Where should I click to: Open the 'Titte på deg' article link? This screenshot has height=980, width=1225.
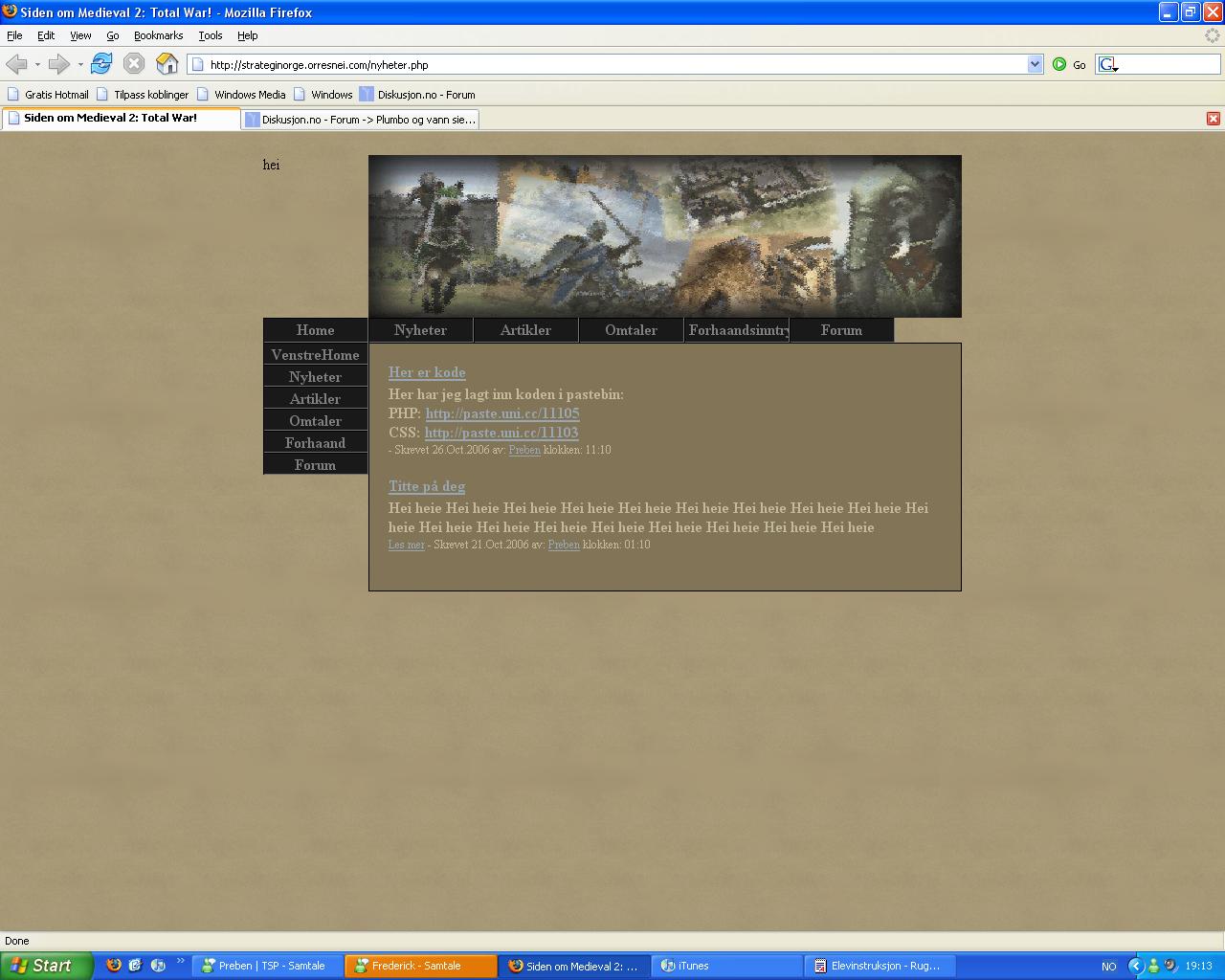pos(427,486)
